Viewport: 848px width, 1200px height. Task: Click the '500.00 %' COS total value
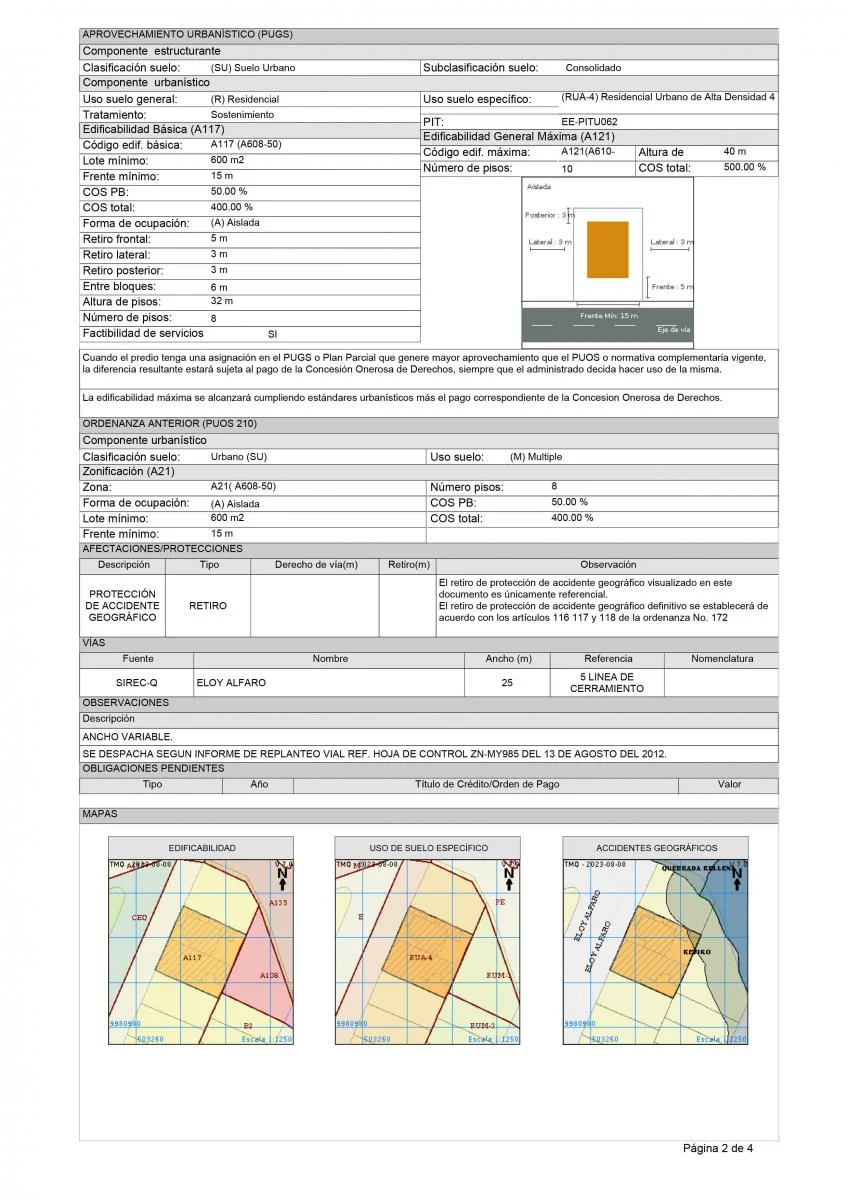[745, 167]
